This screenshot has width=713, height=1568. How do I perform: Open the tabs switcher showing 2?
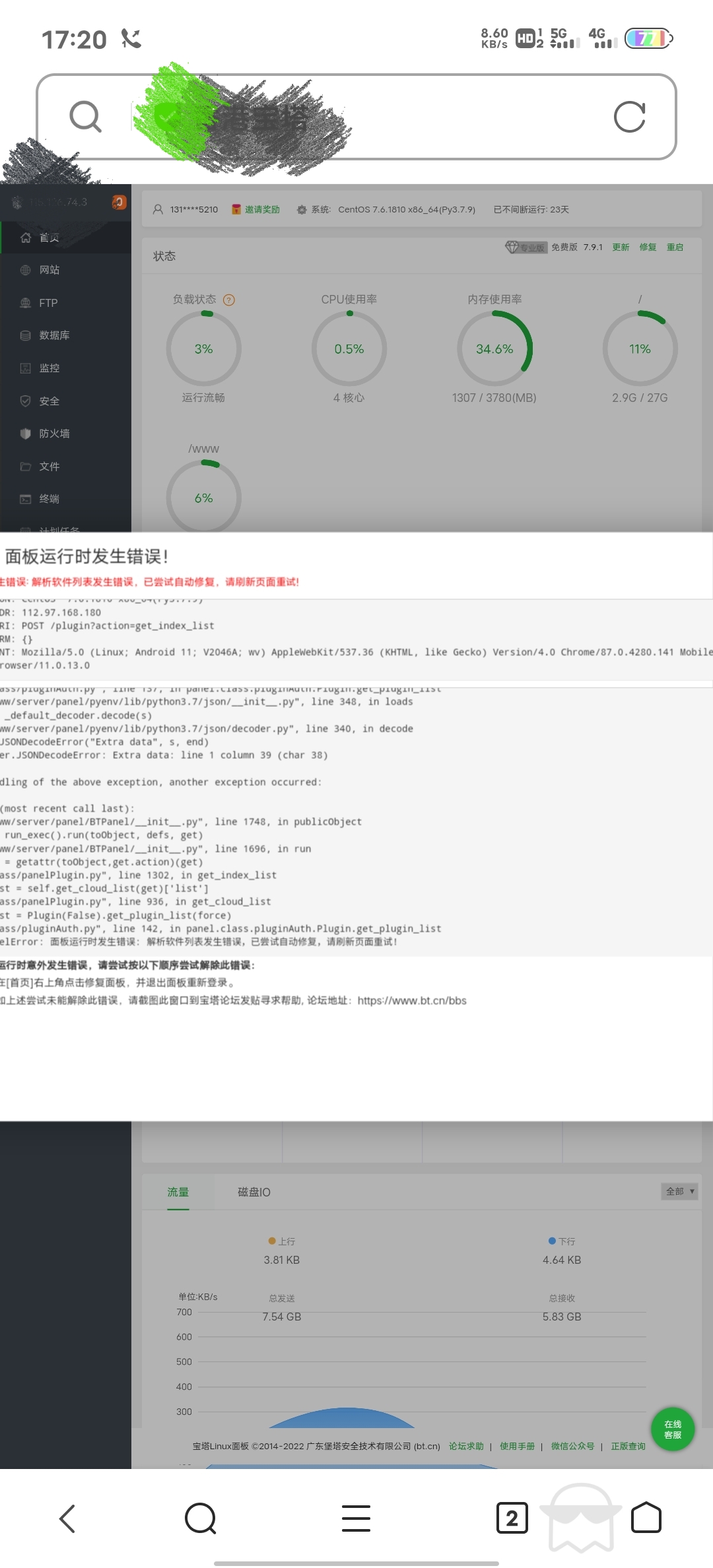point(512,1519)
